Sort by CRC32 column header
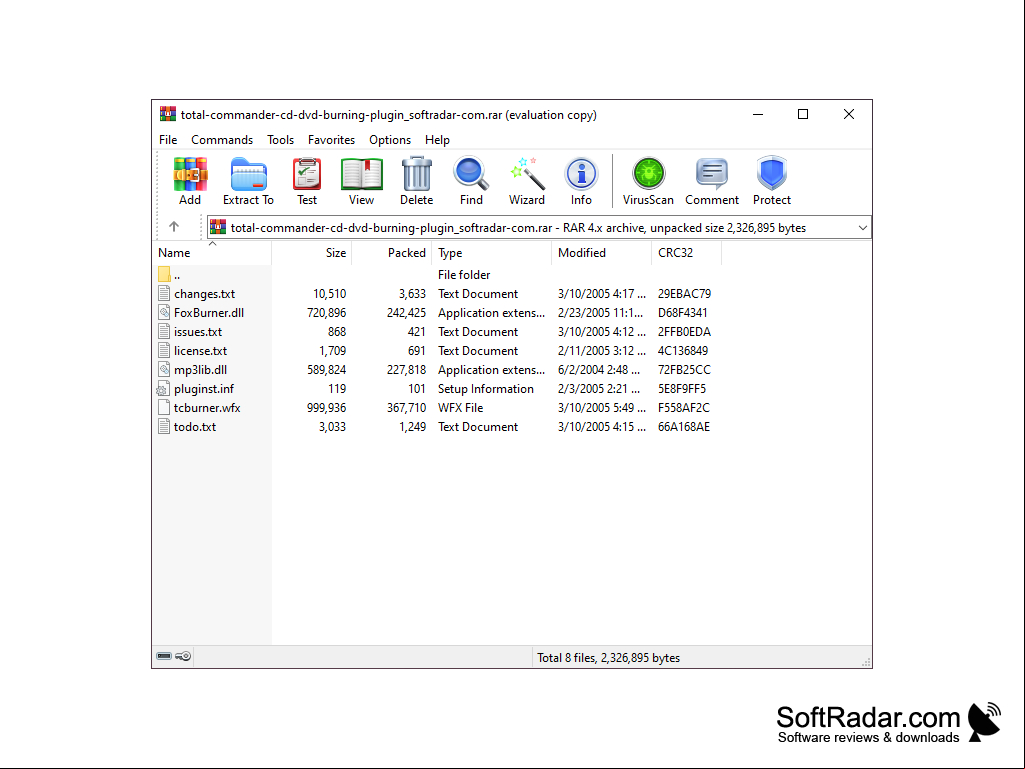1025x769 pixels. click(686, 252)
